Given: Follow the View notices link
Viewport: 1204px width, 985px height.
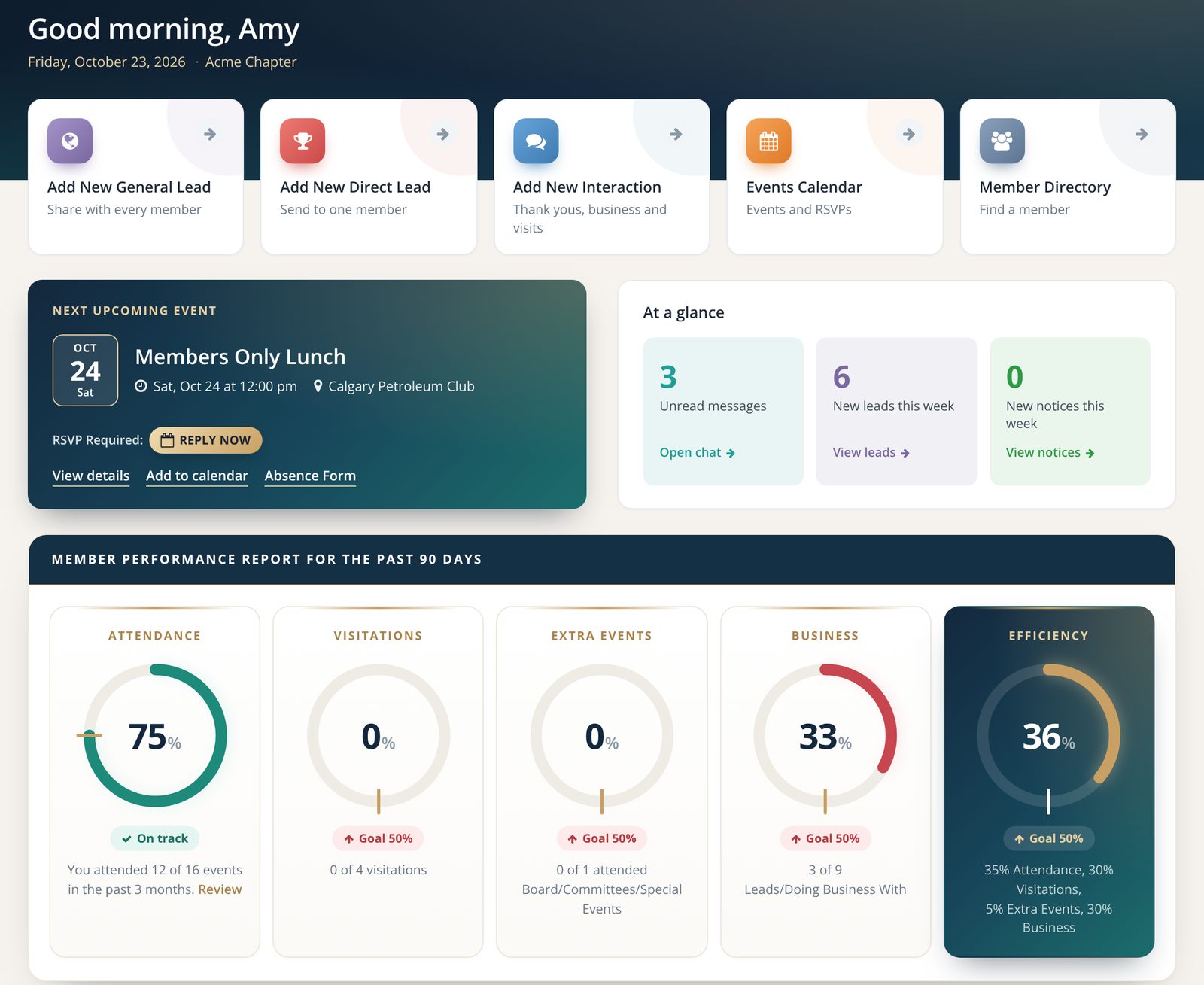Looking at the screenshot, I should [x=1050, y=452].
